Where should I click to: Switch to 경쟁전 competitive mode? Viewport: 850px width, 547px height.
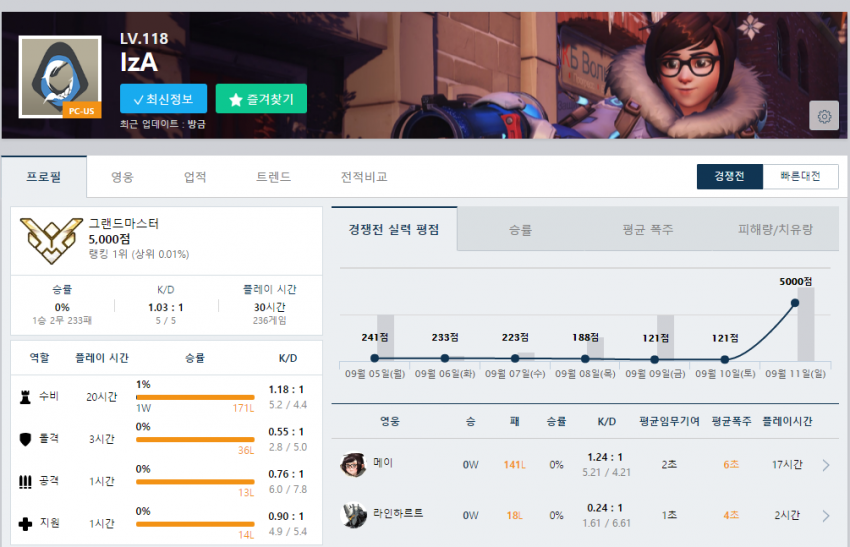point(730,176)
